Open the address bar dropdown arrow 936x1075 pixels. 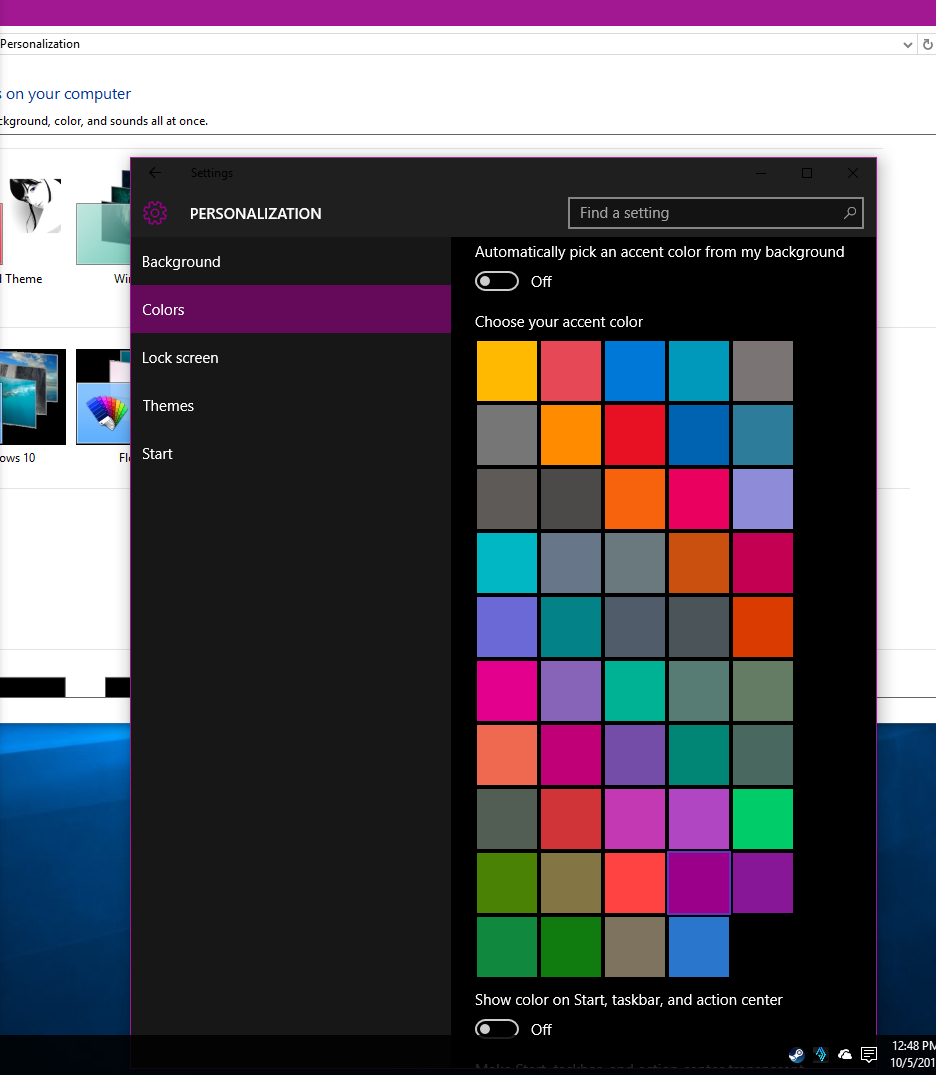click(x=908, y=44)
